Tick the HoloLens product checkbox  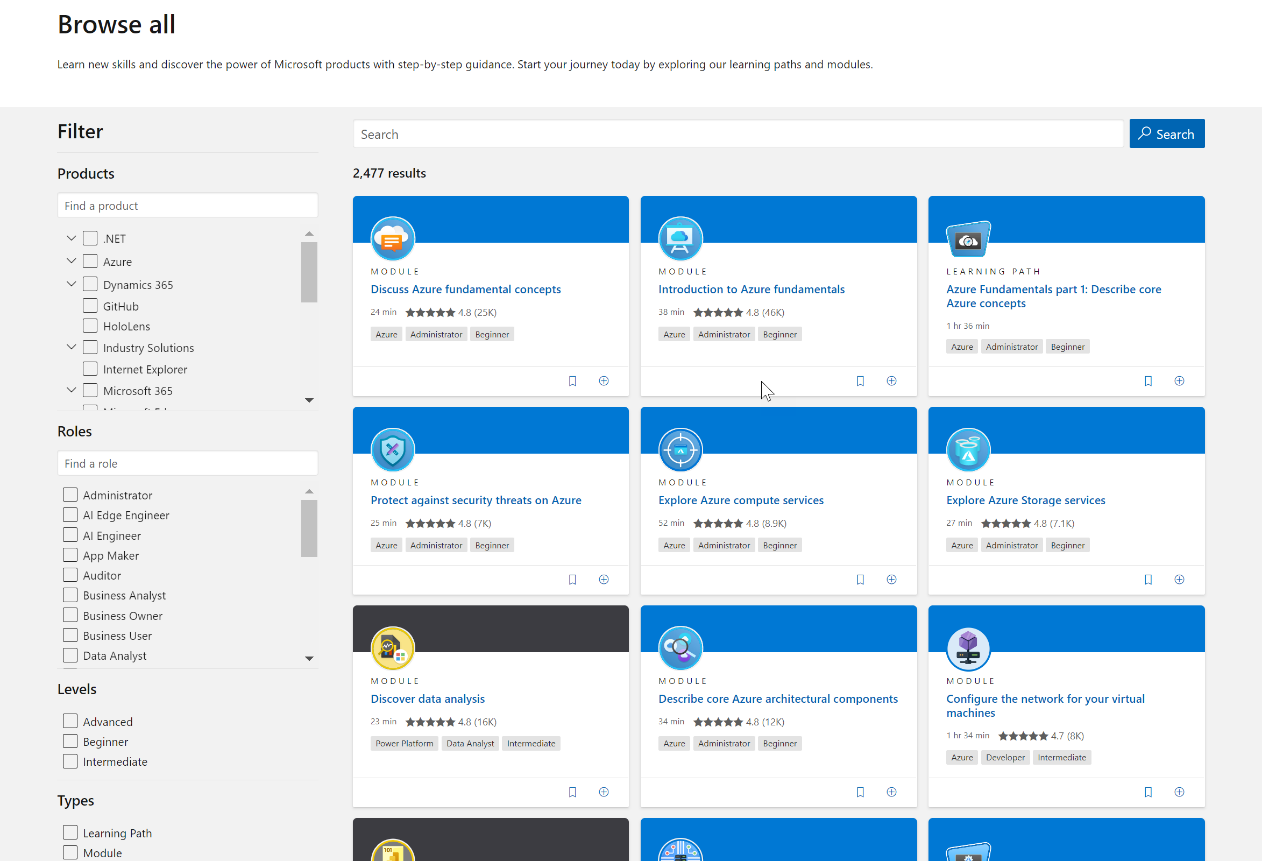[x=91, y=326]
